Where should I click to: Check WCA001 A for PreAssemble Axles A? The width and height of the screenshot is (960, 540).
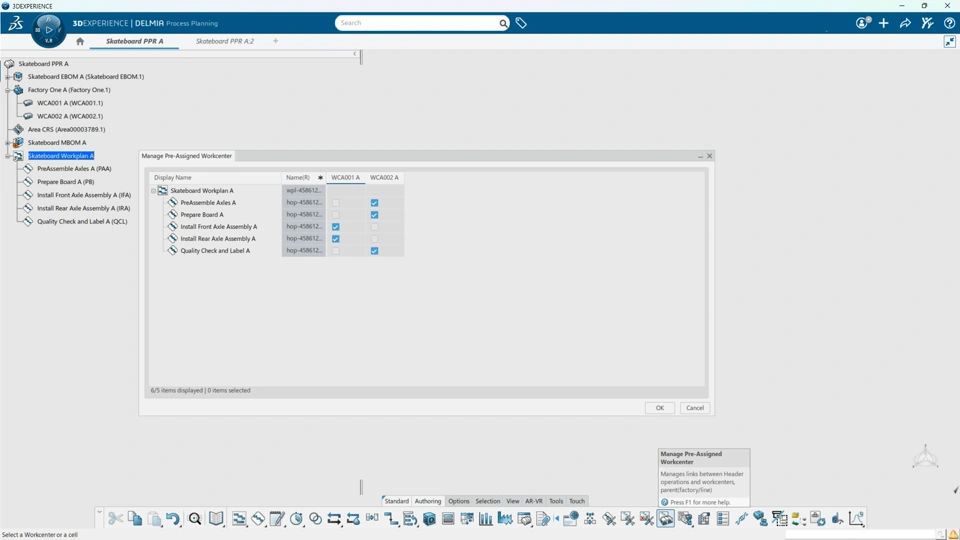point(336,203)
